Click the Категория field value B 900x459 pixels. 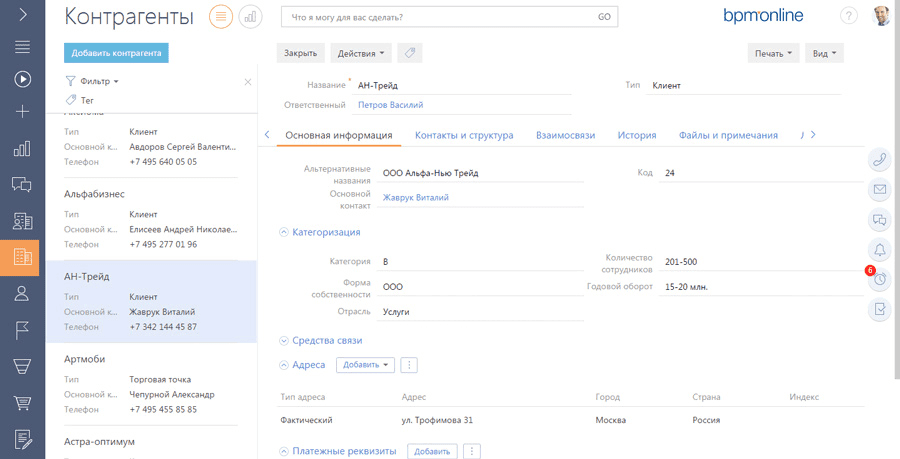tap(480, 262)
